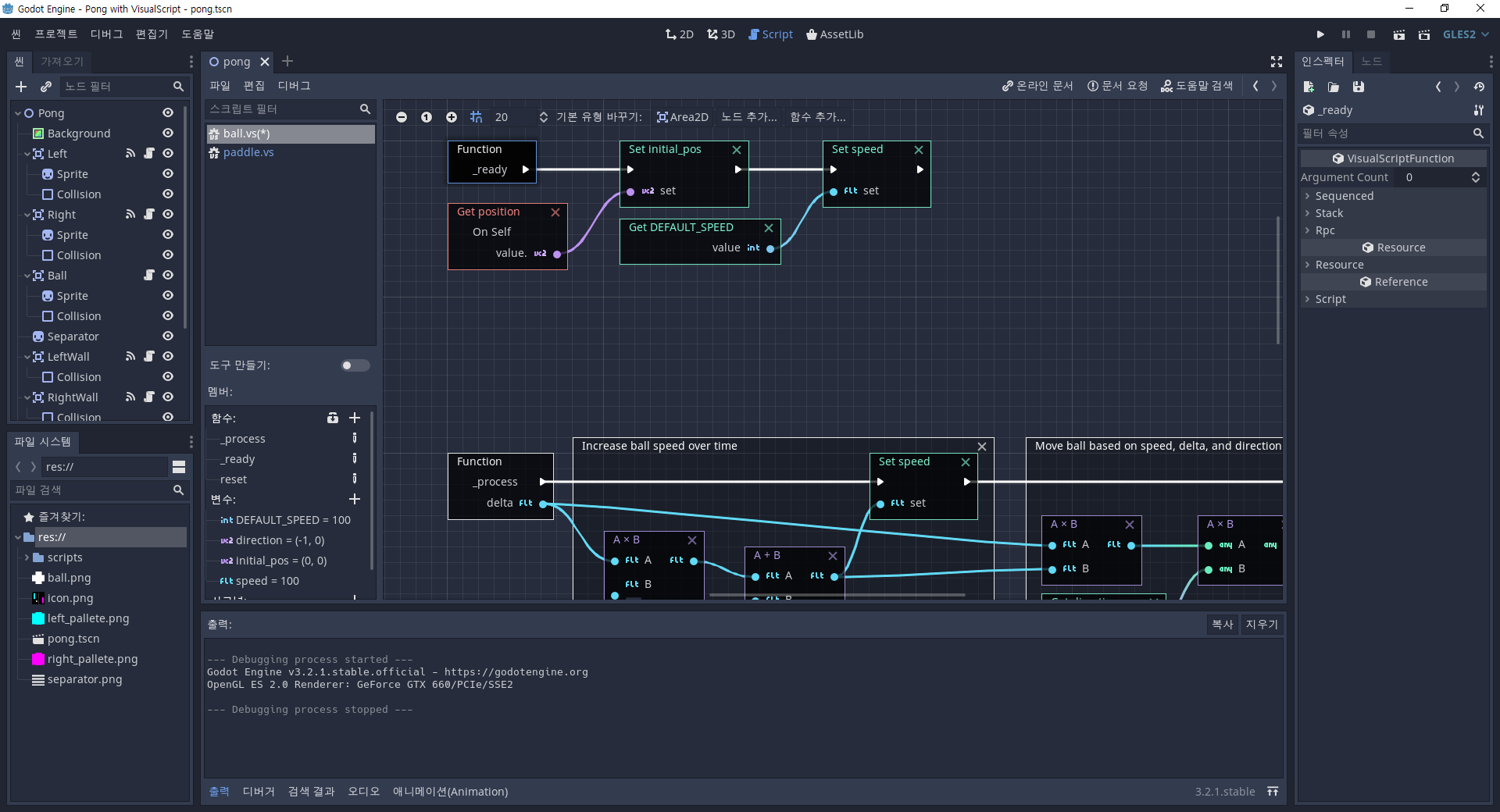1500x812 pixels.
Task: Toggle file system split view mode
Action: [x=179, y=467]
